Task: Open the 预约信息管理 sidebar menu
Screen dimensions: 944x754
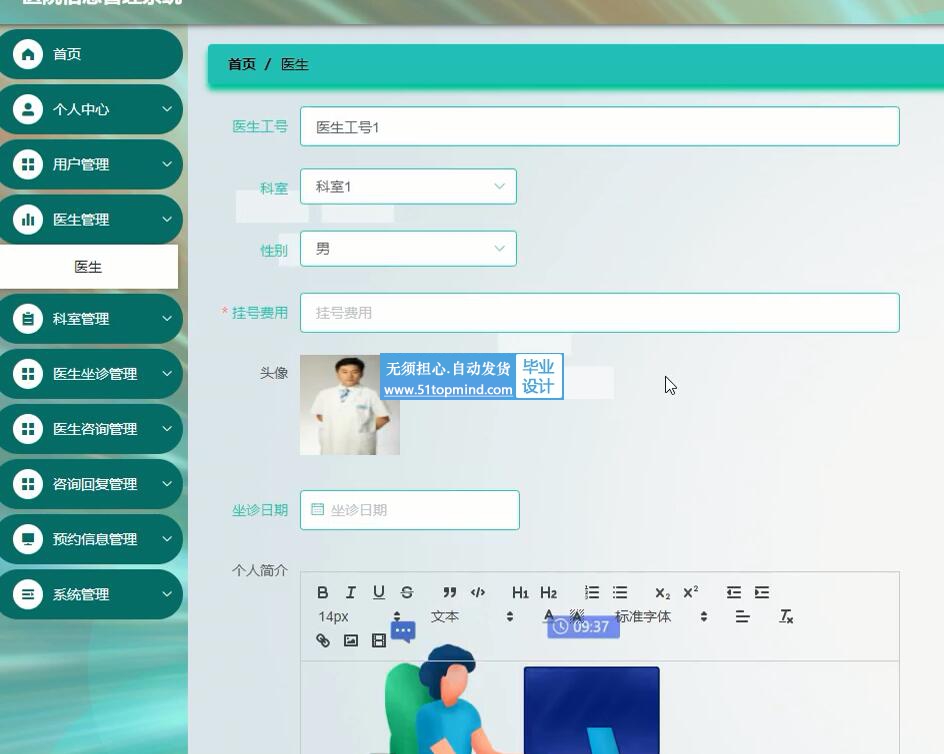Action: [90, 539]
